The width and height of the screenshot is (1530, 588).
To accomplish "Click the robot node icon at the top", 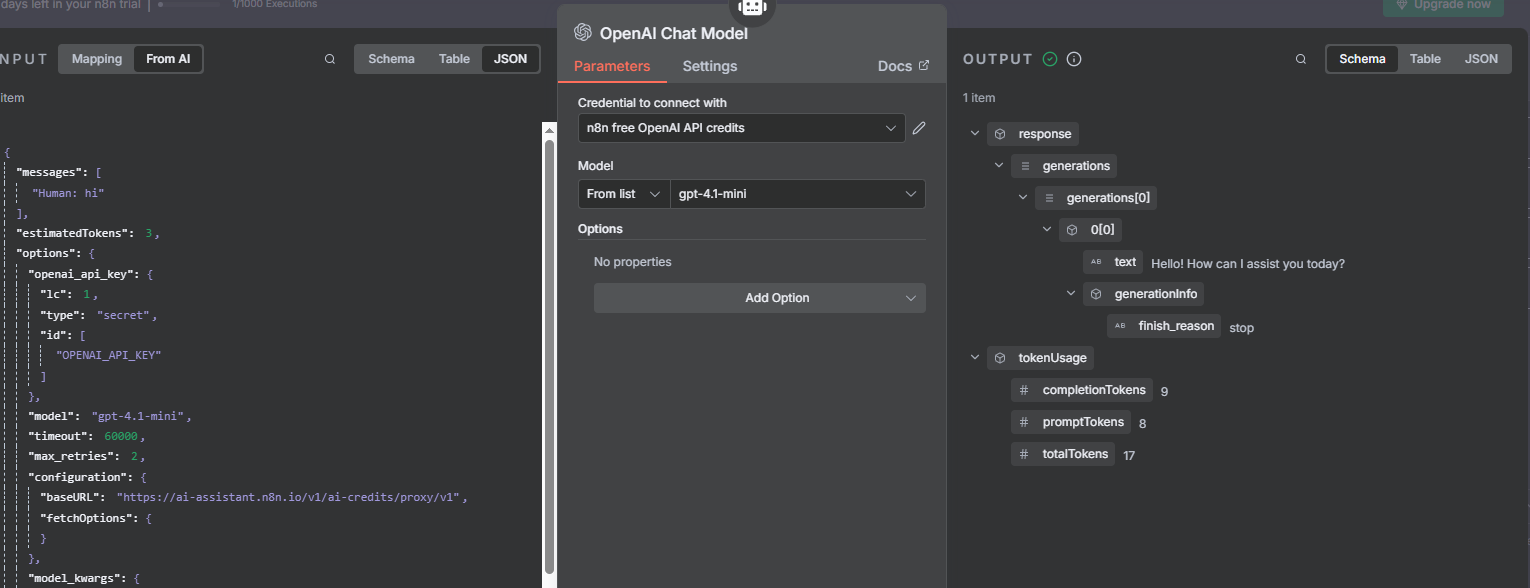I will 751,8.
